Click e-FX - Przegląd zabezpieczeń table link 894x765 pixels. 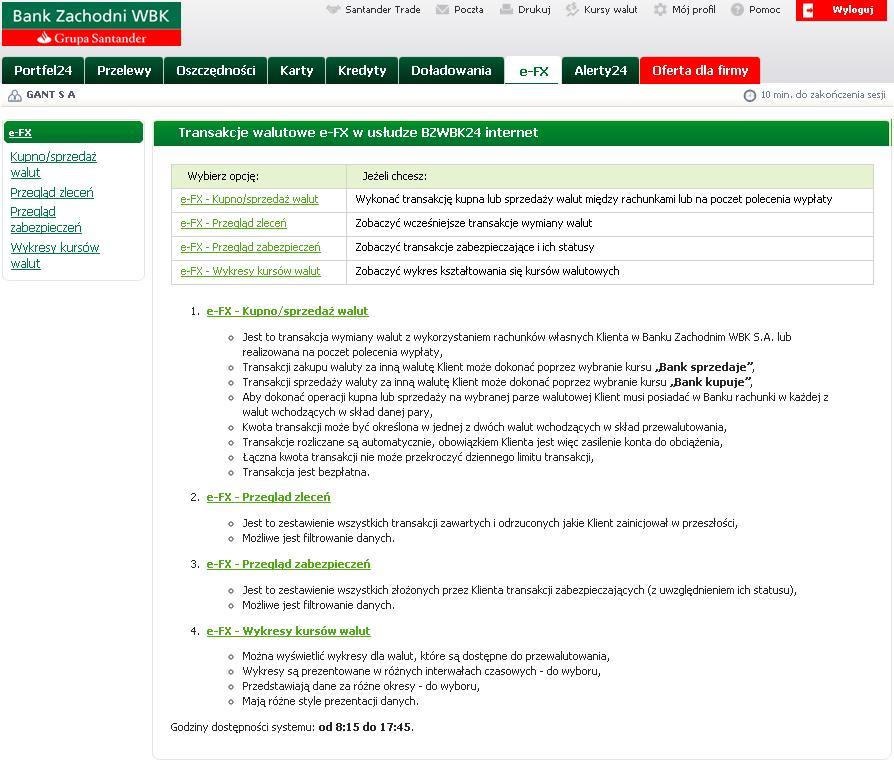pyautogui.click(x=250, y=247)
